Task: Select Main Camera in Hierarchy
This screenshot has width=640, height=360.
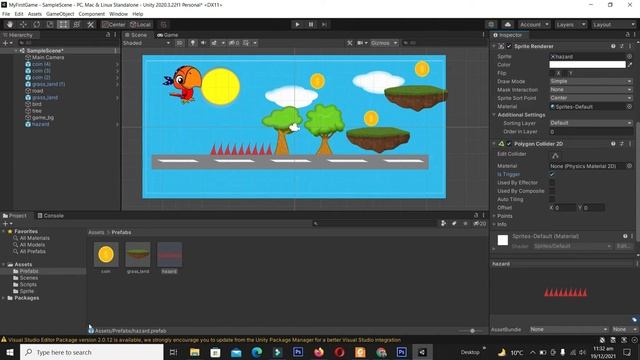Action: point(48,58)
